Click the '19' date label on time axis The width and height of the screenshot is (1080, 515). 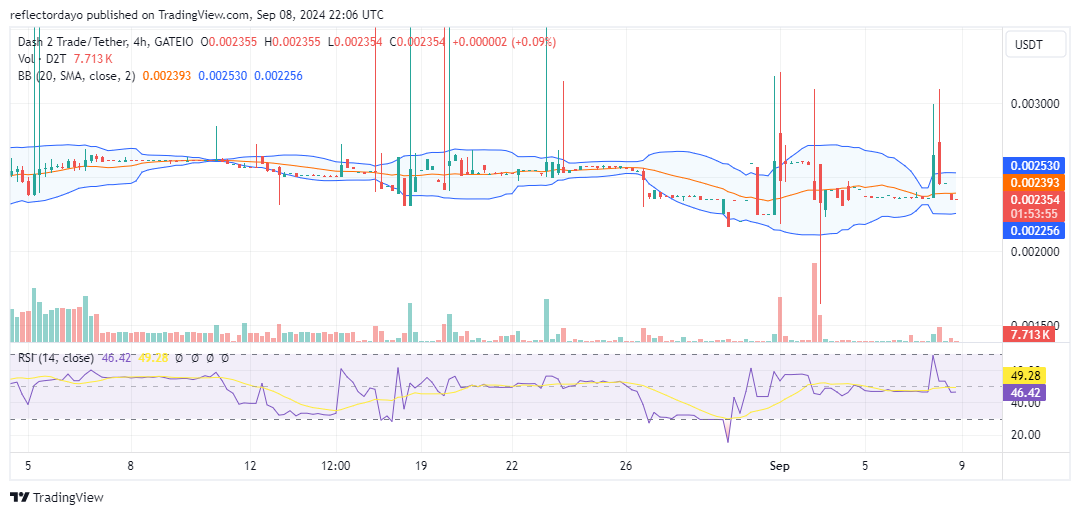pyautogui.click(x=422, y=466)
